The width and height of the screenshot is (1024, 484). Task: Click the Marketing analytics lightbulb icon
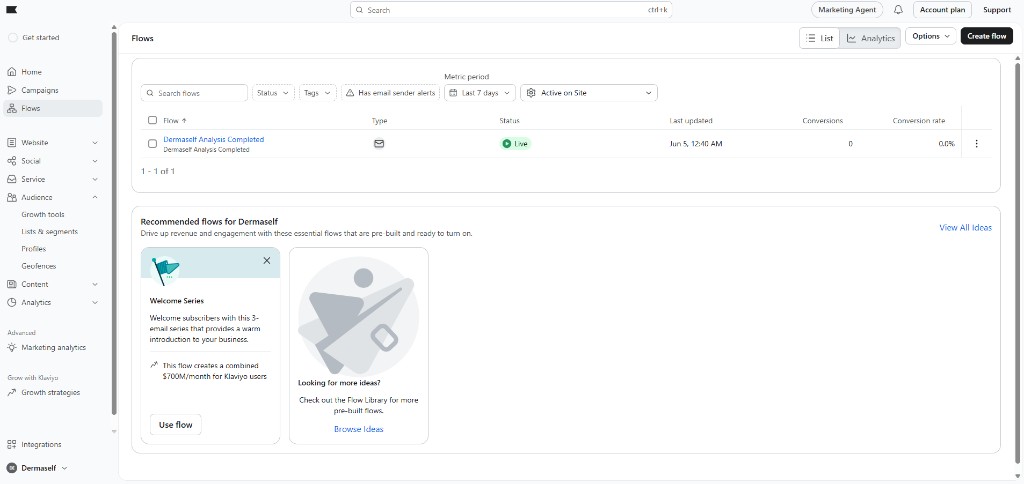pos(12,347)
